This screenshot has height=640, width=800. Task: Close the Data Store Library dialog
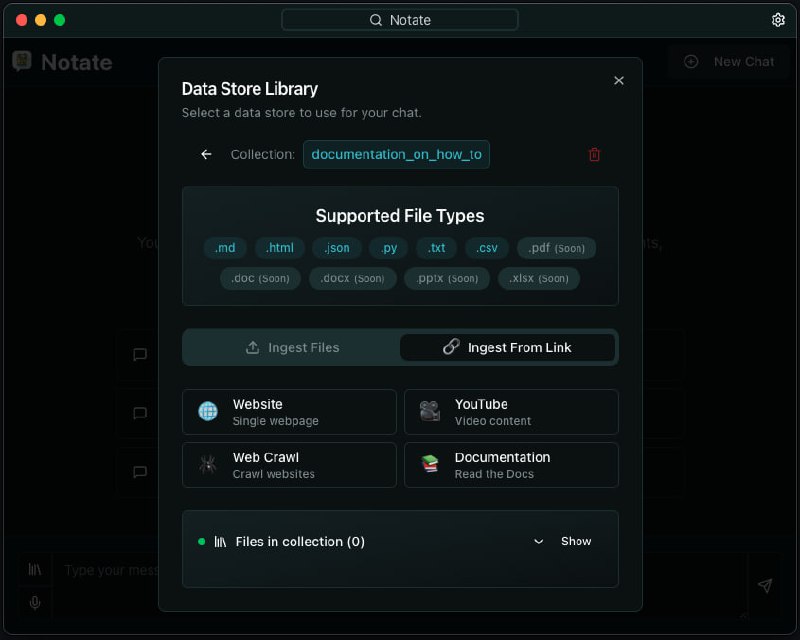[x=618, y=81]
